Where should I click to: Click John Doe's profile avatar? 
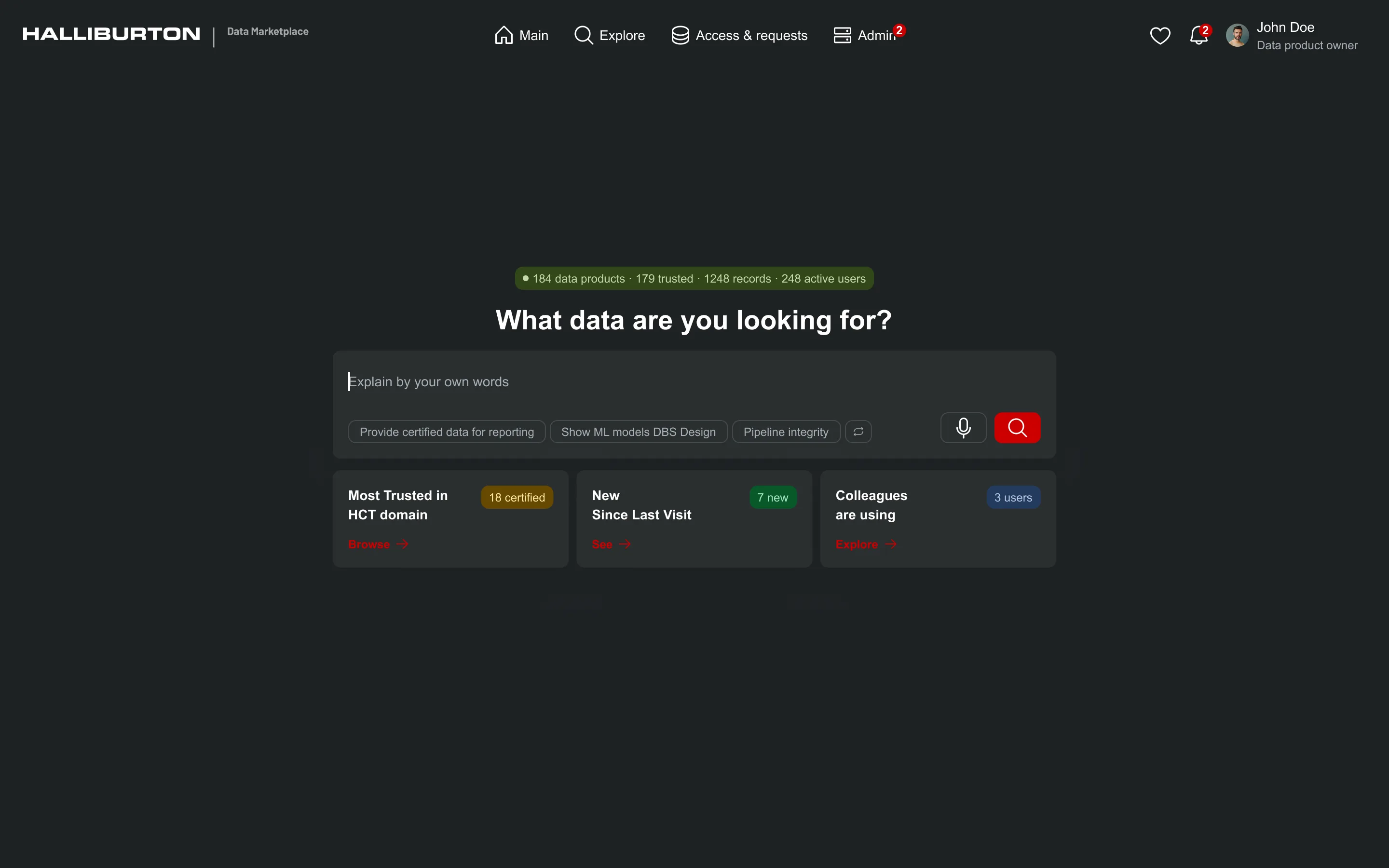1237,36
